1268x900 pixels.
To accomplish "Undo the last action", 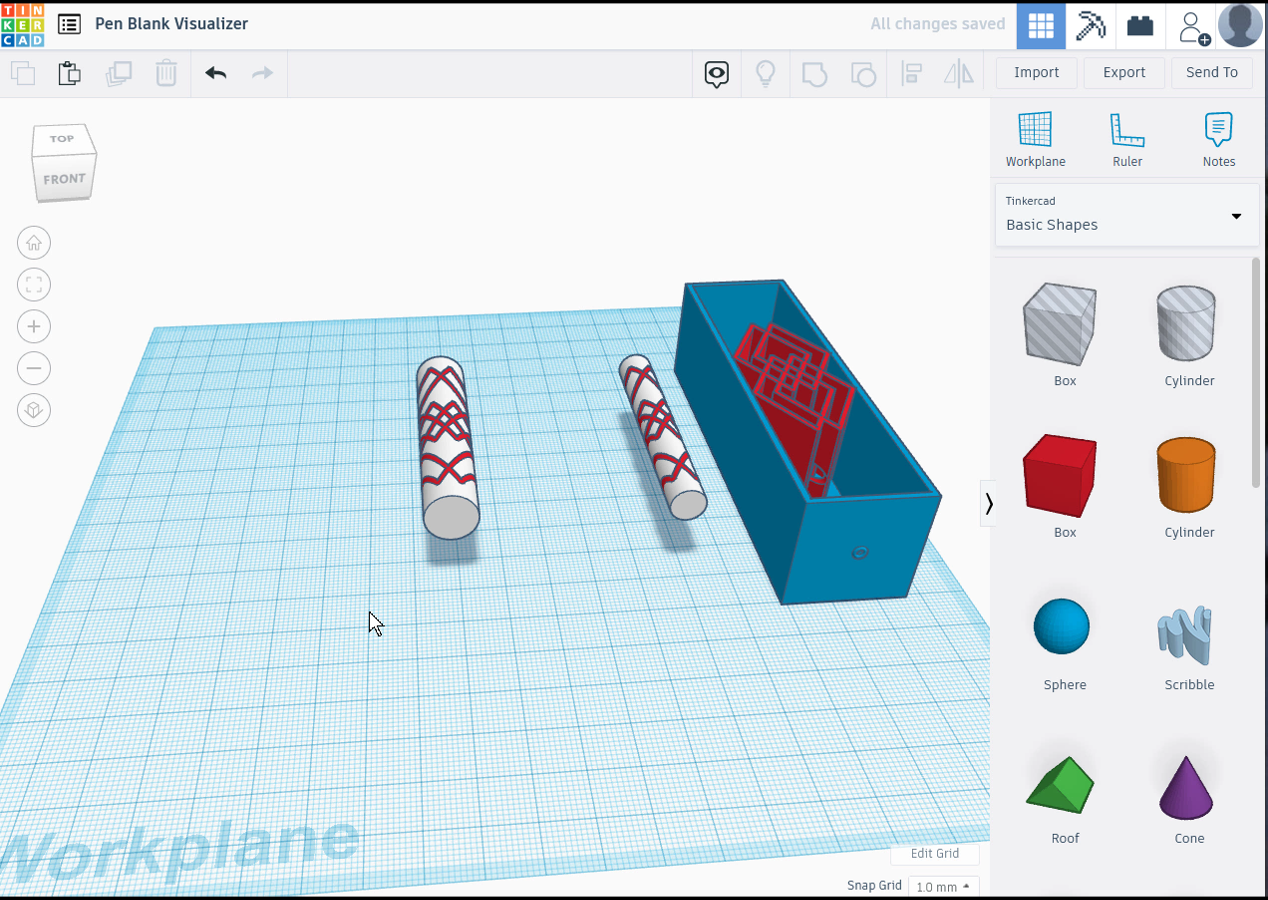I will pos(216,73).
